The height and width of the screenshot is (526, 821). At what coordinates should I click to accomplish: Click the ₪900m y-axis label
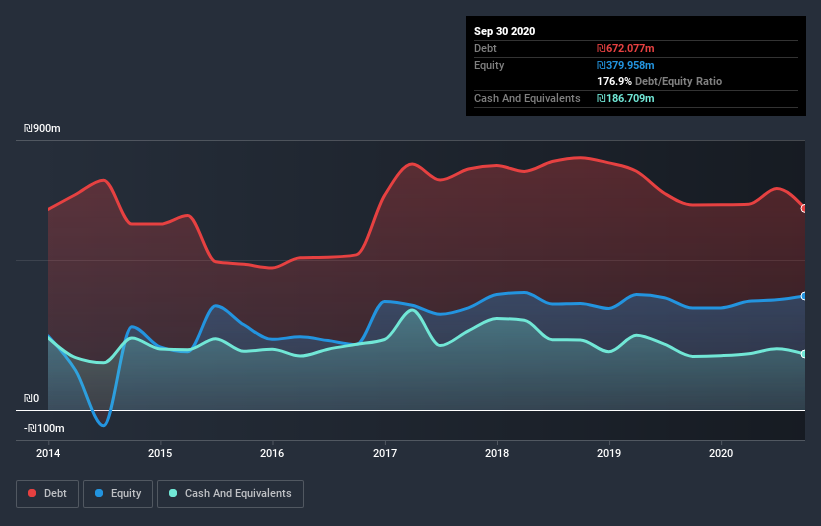point(42,129)
